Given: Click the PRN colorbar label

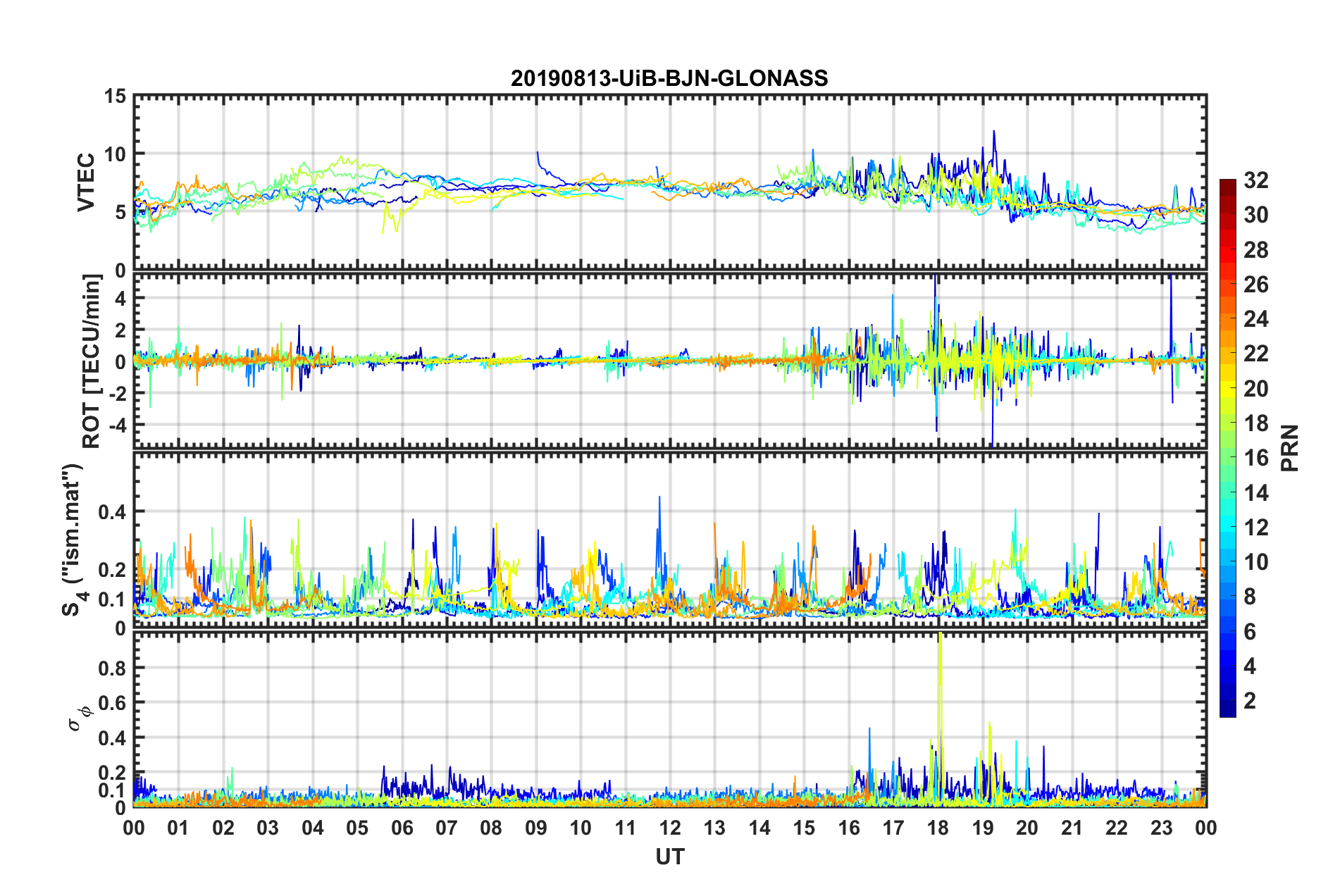Looking at the screenshot, I should click(x=1290, y=448).
